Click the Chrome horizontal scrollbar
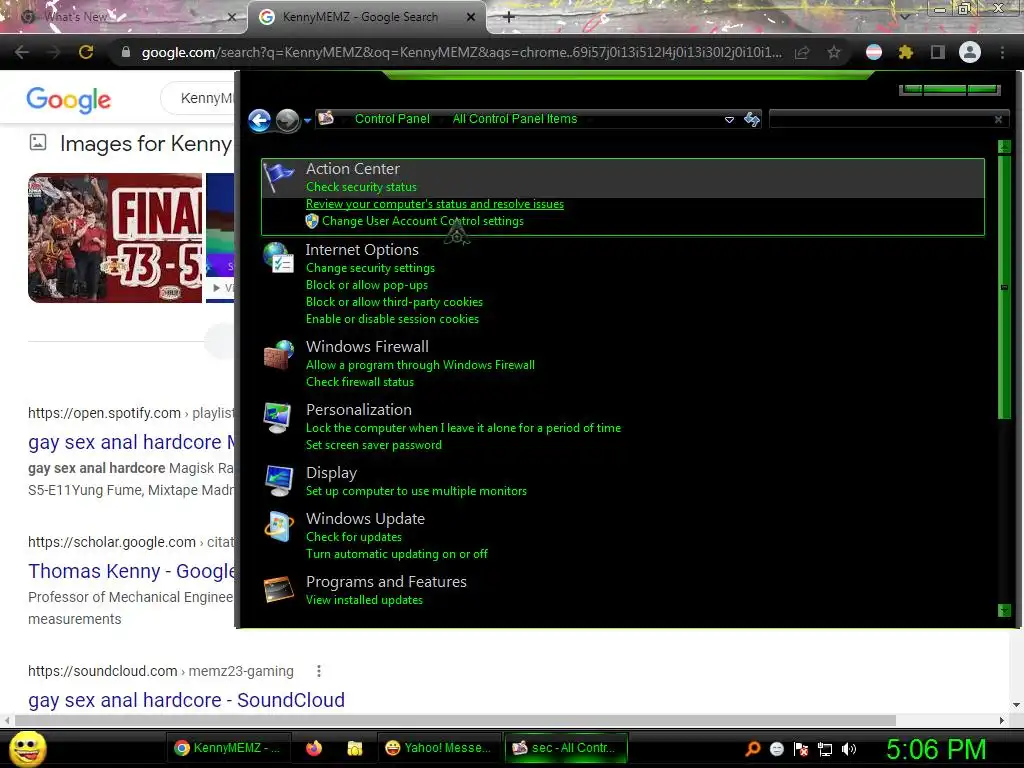 click(x=455, y=720)
